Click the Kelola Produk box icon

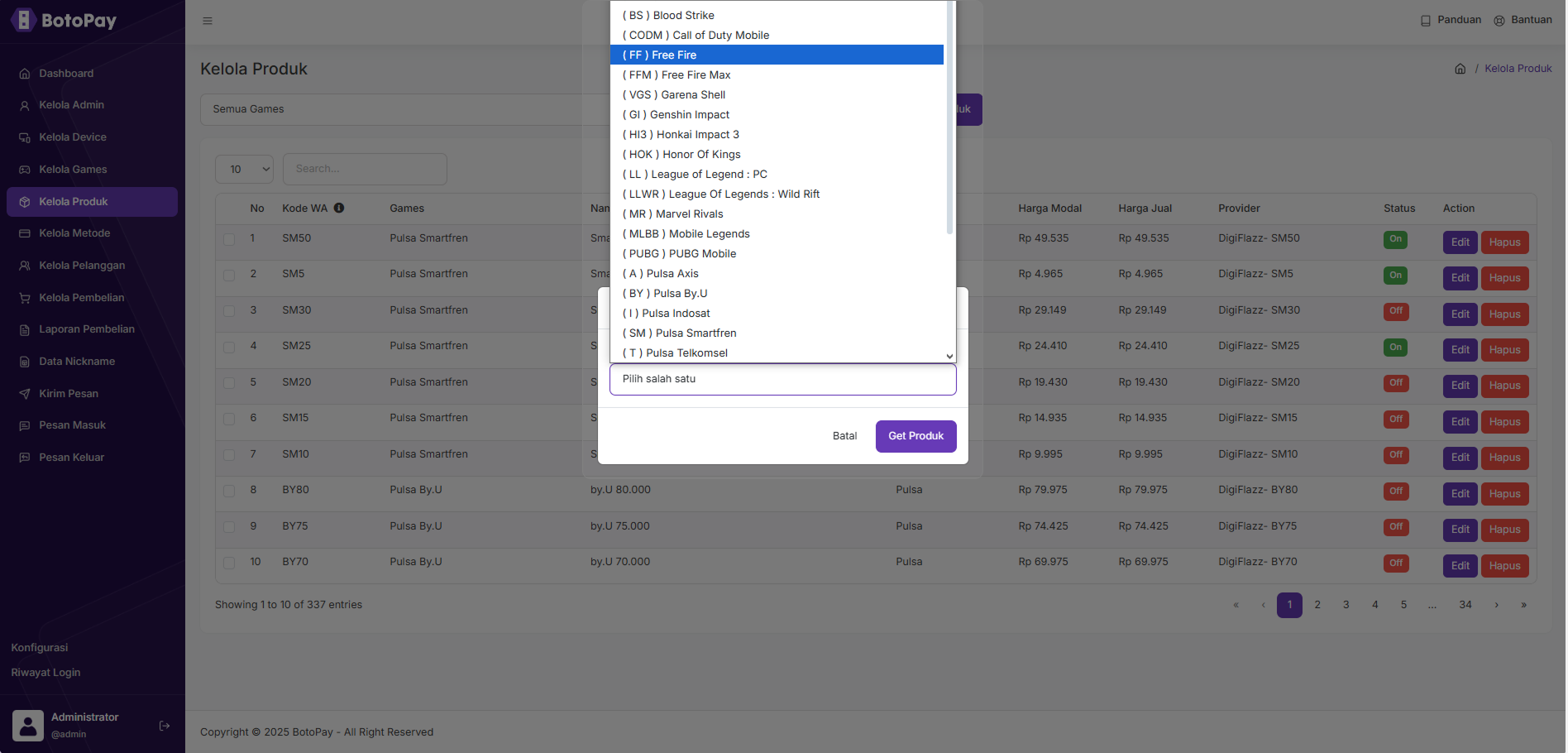tap(25, 202)
